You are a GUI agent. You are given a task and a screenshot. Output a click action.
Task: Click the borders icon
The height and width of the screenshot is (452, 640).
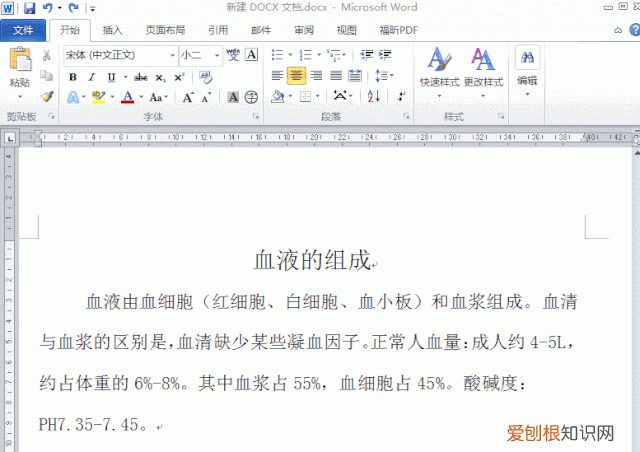point(305,97)
